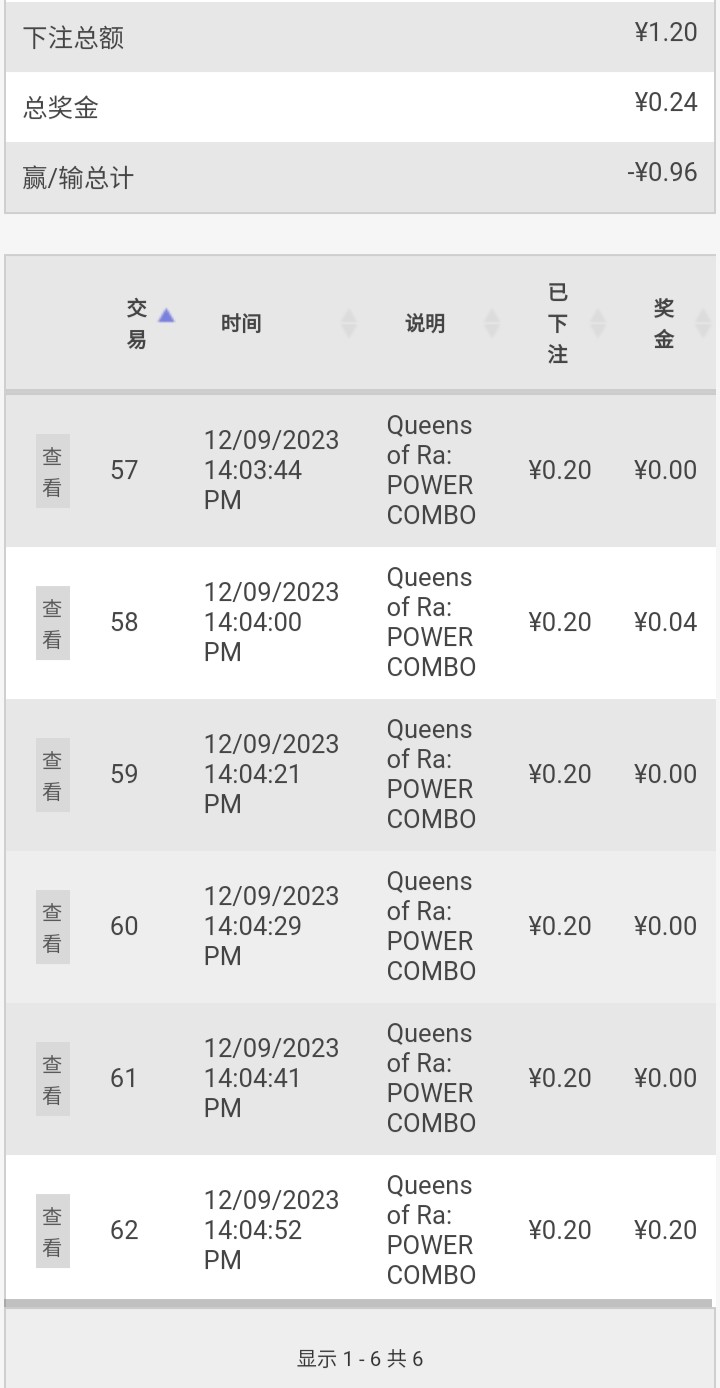Screen dimensions: 720x1388
Task: Click the total prize amount ¥0.24
Action: pyautogui.click(x=666, y=102)
